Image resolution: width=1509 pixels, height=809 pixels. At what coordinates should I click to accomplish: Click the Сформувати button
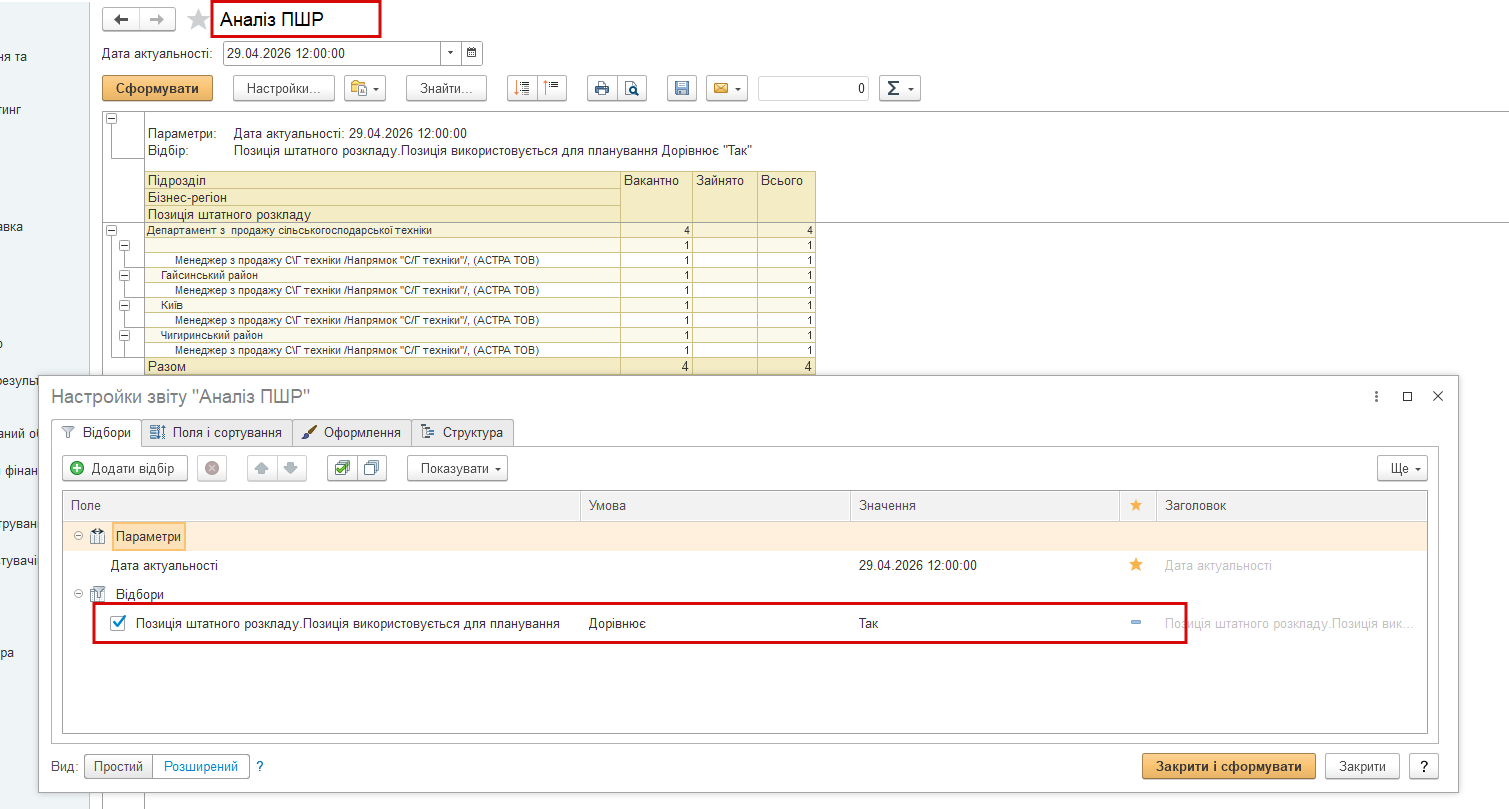(x=158, y=88)
